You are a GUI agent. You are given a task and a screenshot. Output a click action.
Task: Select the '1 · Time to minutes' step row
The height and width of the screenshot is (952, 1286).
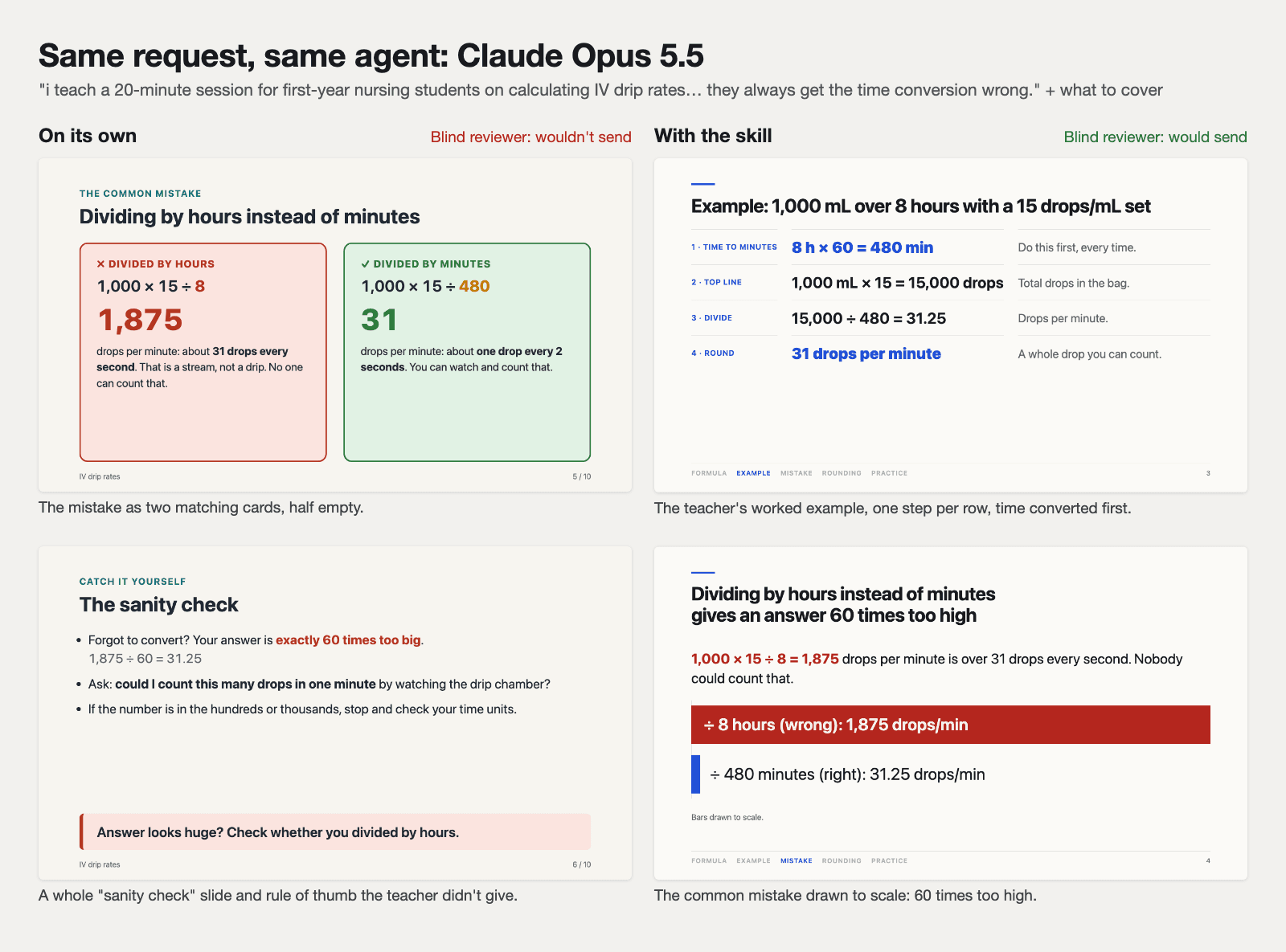(950, 247)
